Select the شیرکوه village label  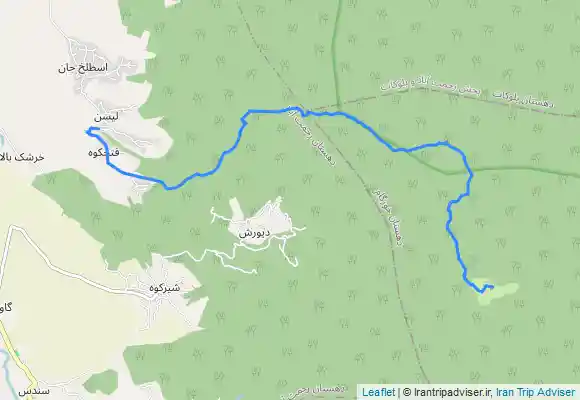click(165, 288)
